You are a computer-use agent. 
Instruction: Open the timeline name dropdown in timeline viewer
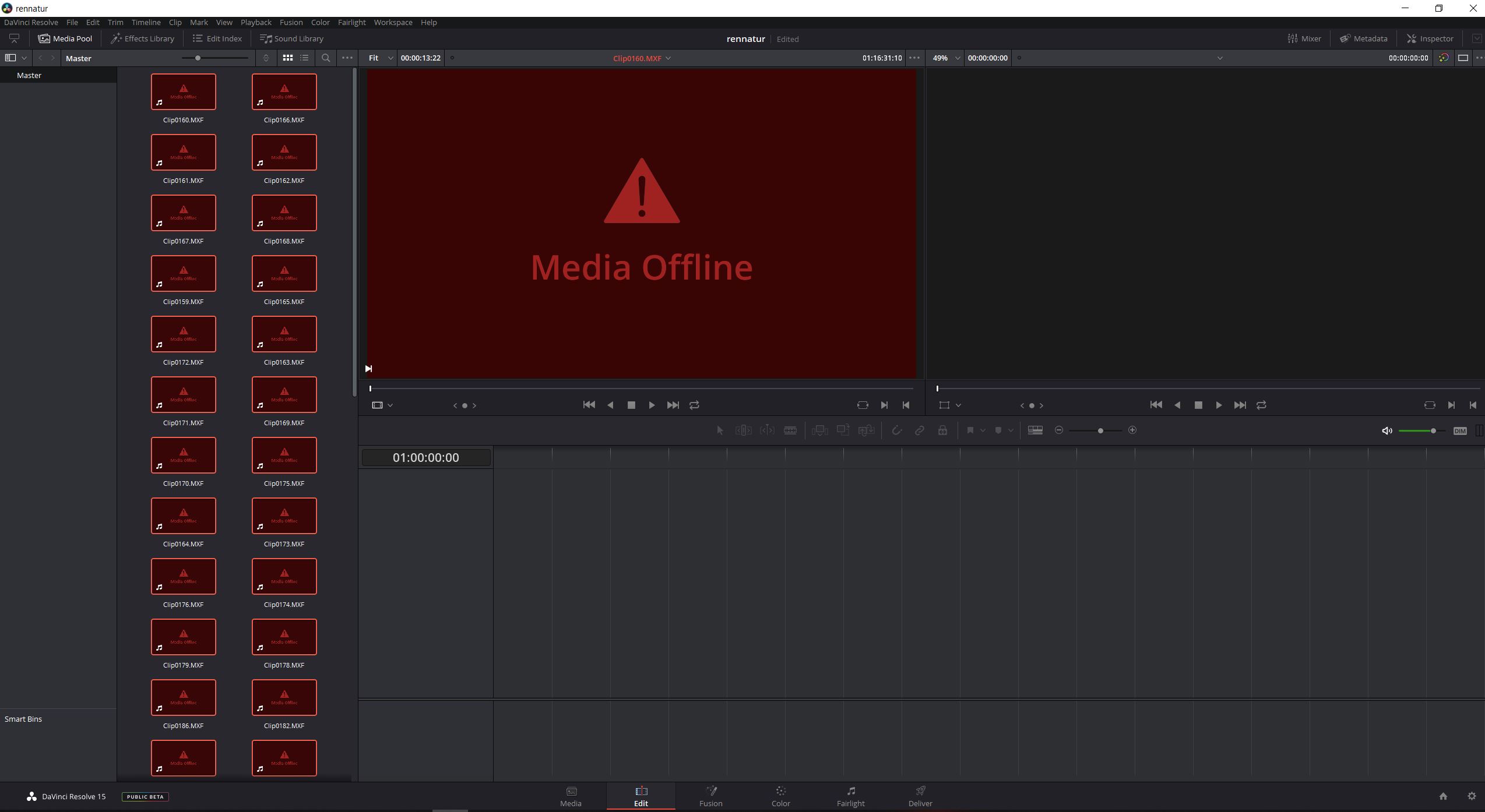1220,58
